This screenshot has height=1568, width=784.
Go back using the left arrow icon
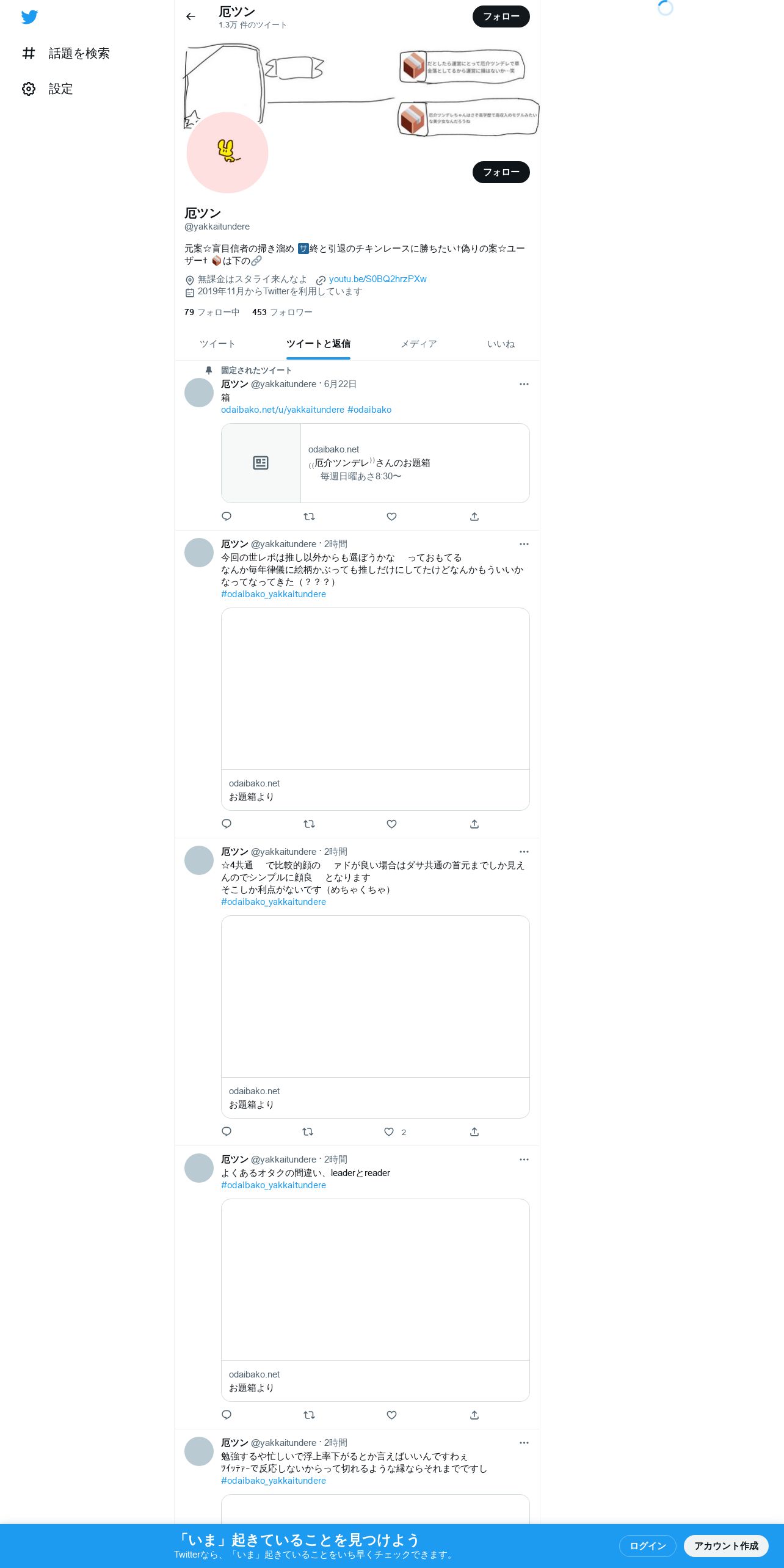191,16
